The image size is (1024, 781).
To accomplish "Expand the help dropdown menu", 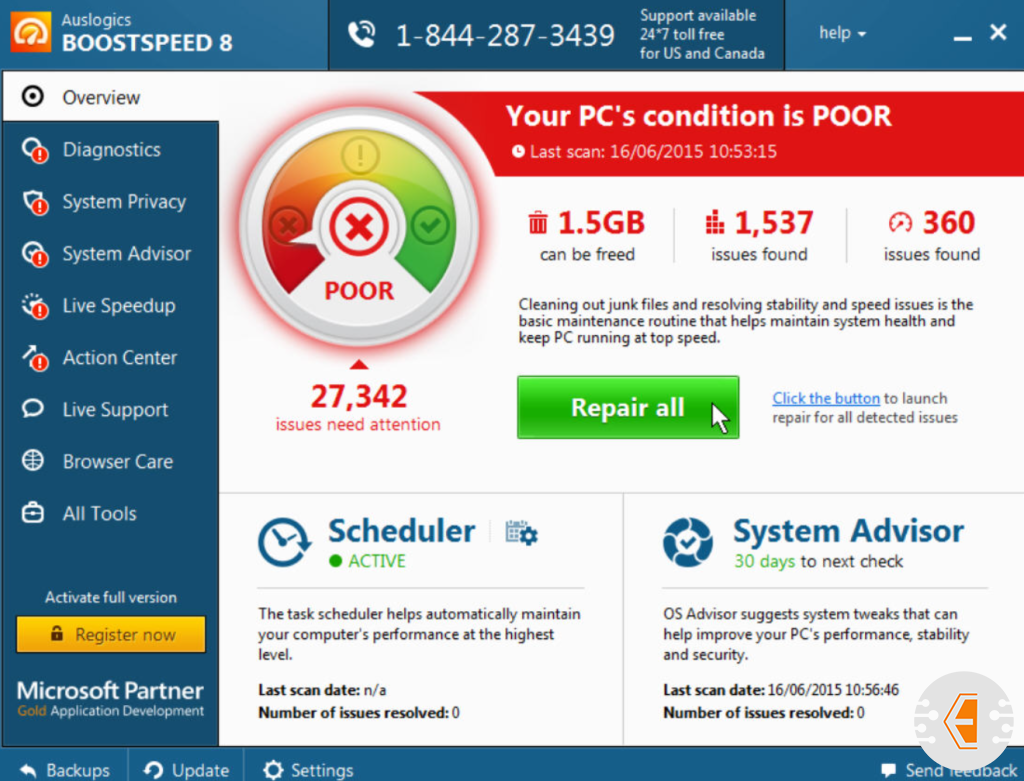I will point(842,33).
